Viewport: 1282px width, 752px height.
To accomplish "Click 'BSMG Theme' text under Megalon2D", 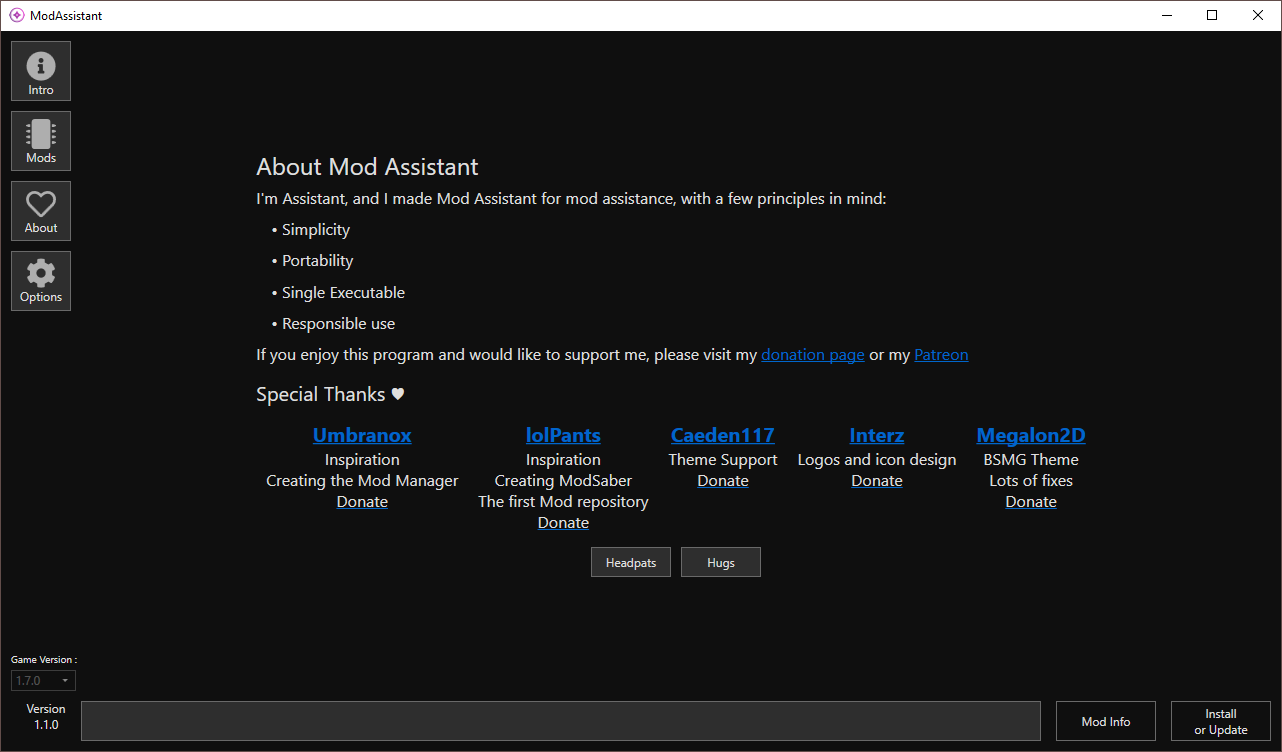I will pyautogui.click(x=1031, y=460).
